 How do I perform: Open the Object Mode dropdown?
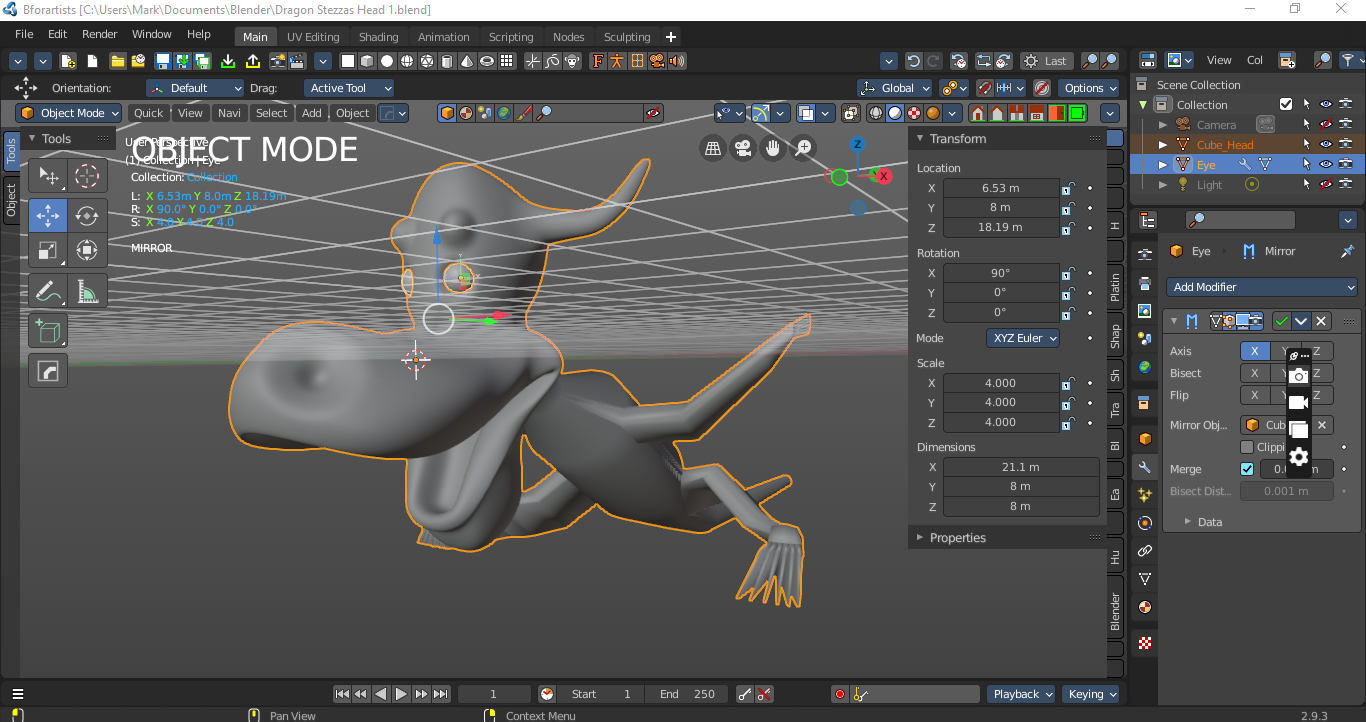tap(70, 113)
